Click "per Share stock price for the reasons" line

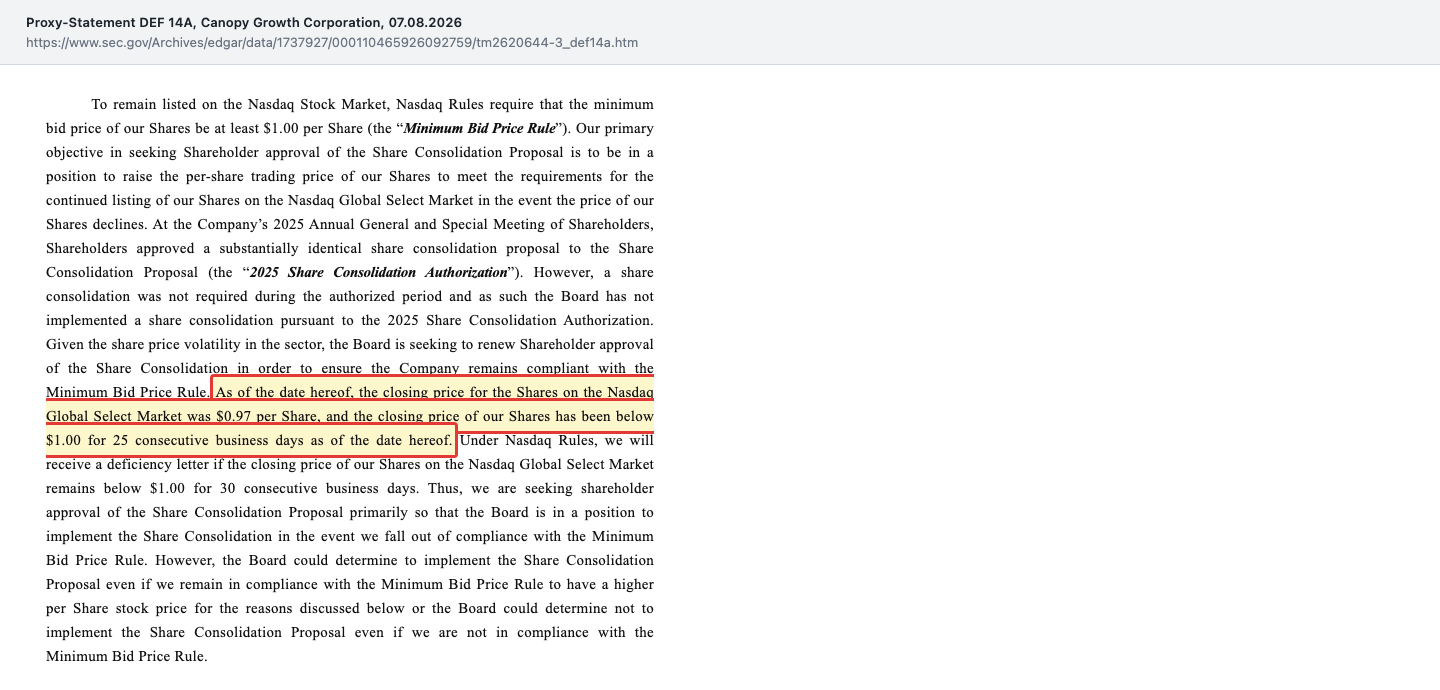(x=350, y=608)
